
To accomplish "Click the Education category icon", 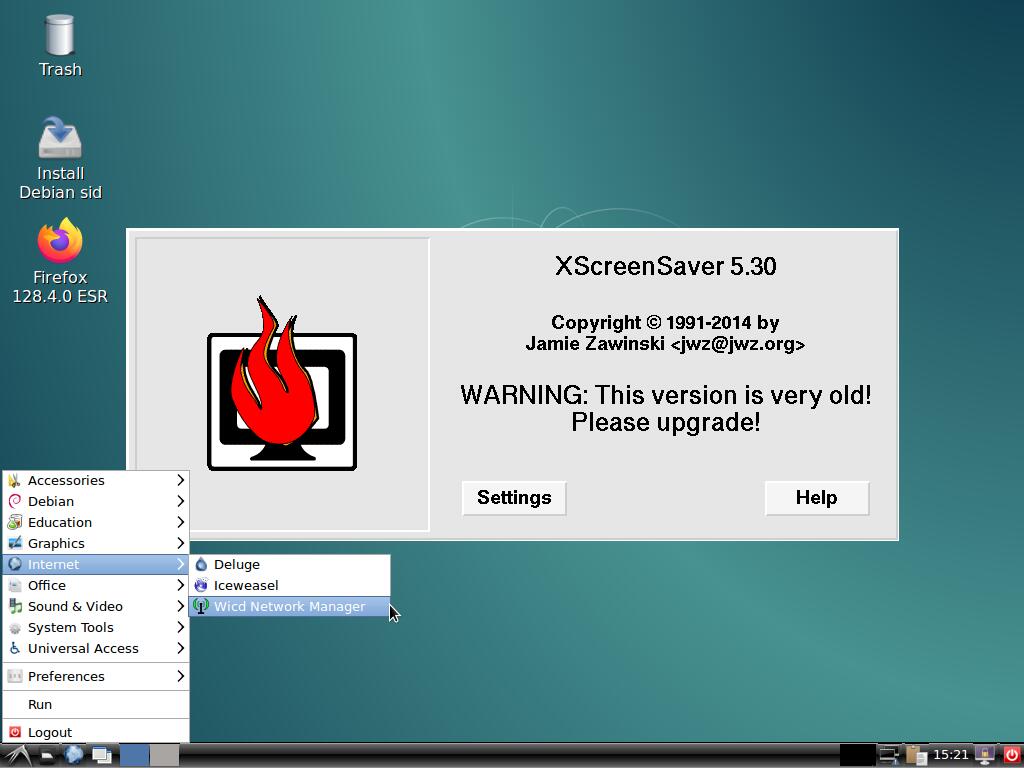I will tap(14, 522).
